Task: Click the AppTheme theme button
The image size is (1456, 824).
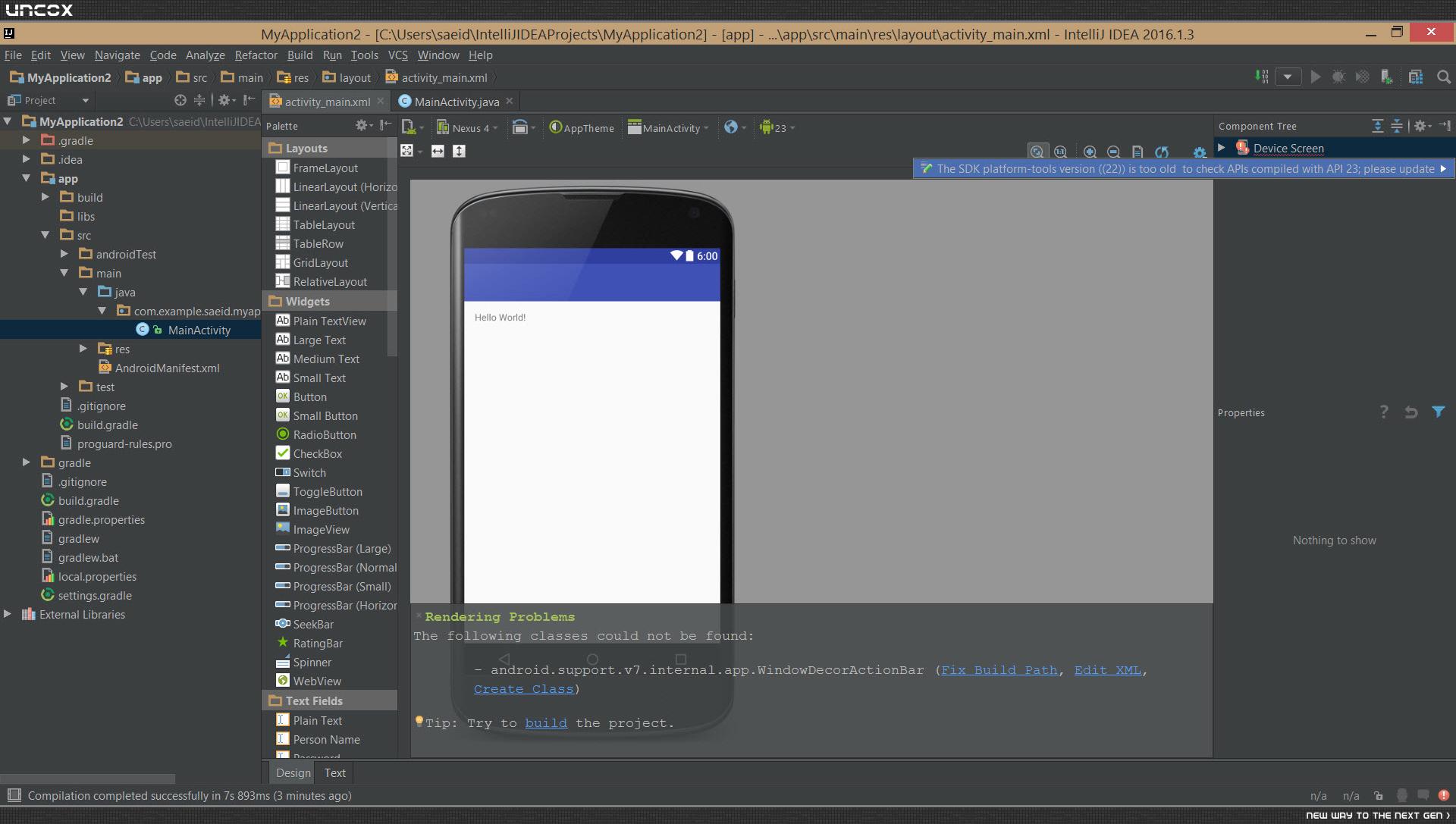Action: tap(582, 127)
